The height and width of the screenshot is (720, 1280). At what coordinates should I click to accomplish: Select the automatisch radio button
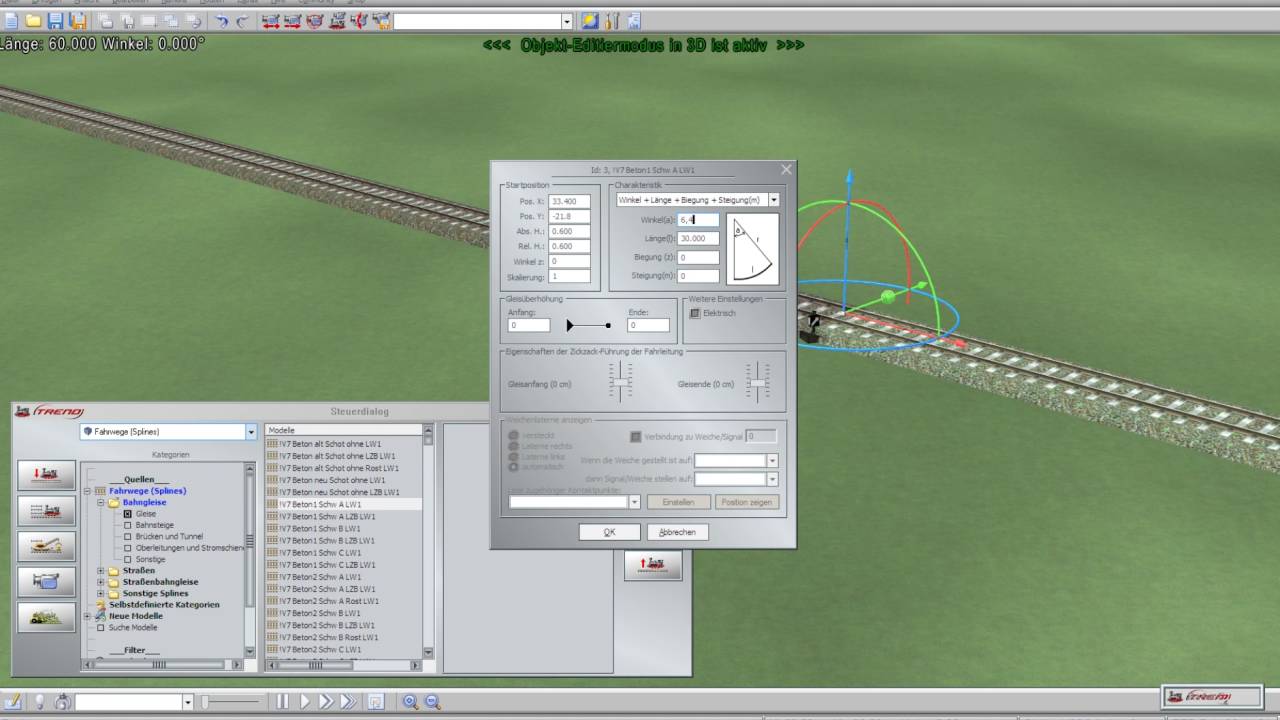pos(514,467)
